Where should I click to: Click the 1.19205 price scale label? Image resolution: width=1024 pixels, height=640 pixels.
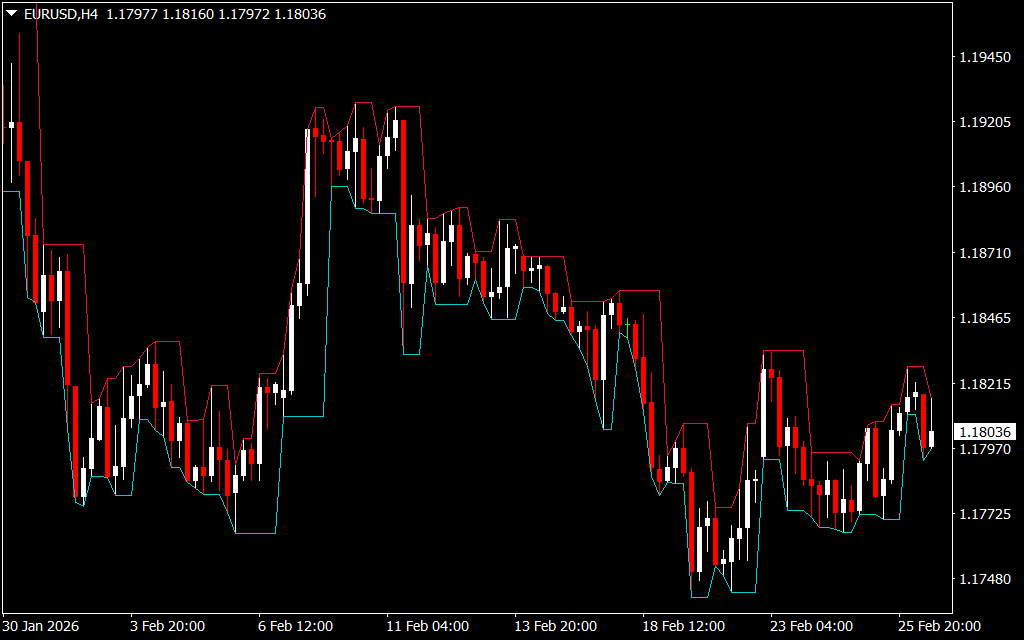(x=984, y=123)
